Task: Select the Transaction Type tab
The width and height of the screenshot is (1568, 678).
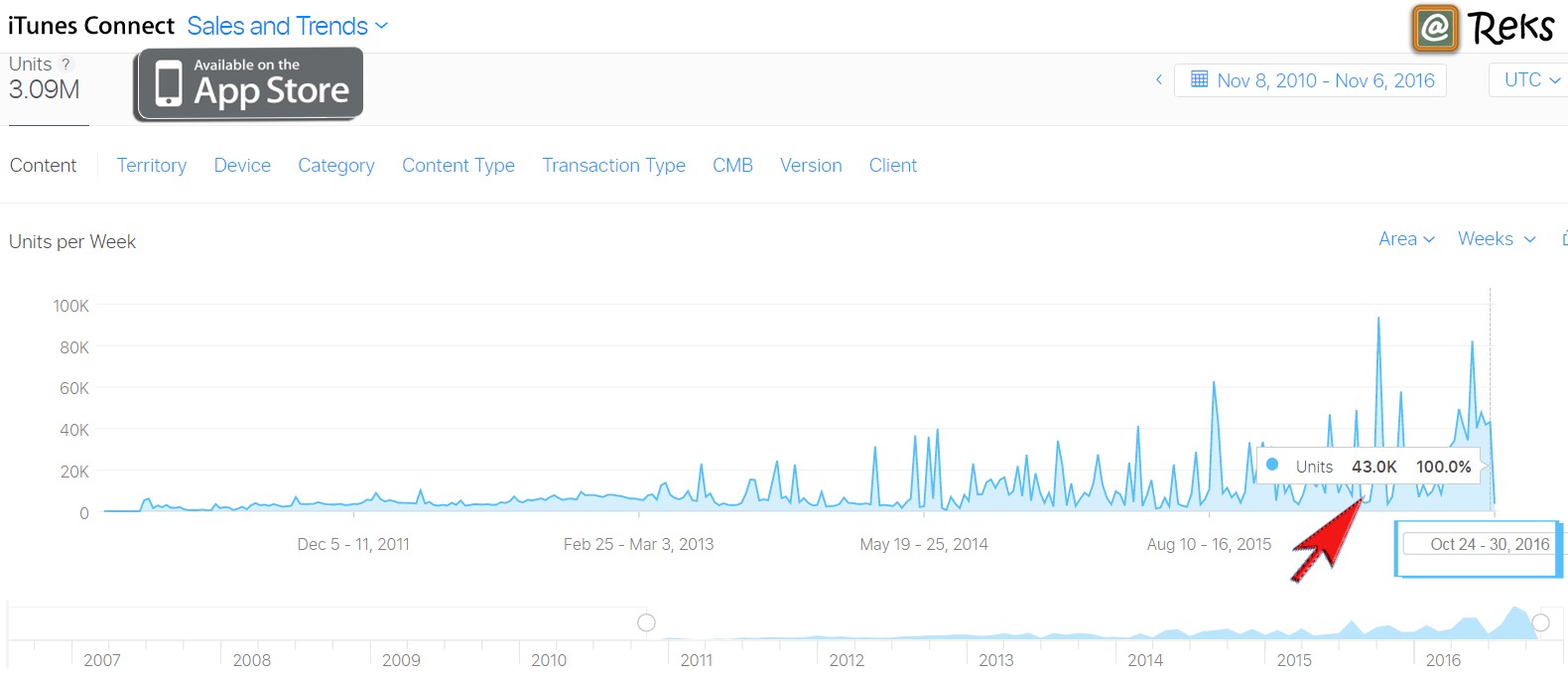Action: [x=613, y=166]
